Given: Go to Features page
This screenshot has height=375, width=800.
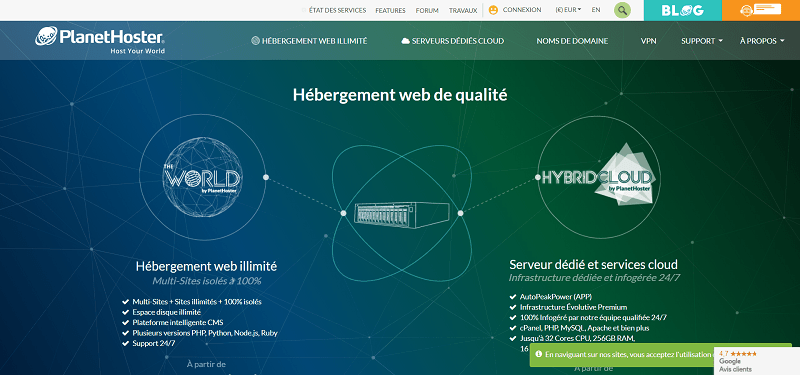Looking at the screenshot, I should tap(390, 10).
